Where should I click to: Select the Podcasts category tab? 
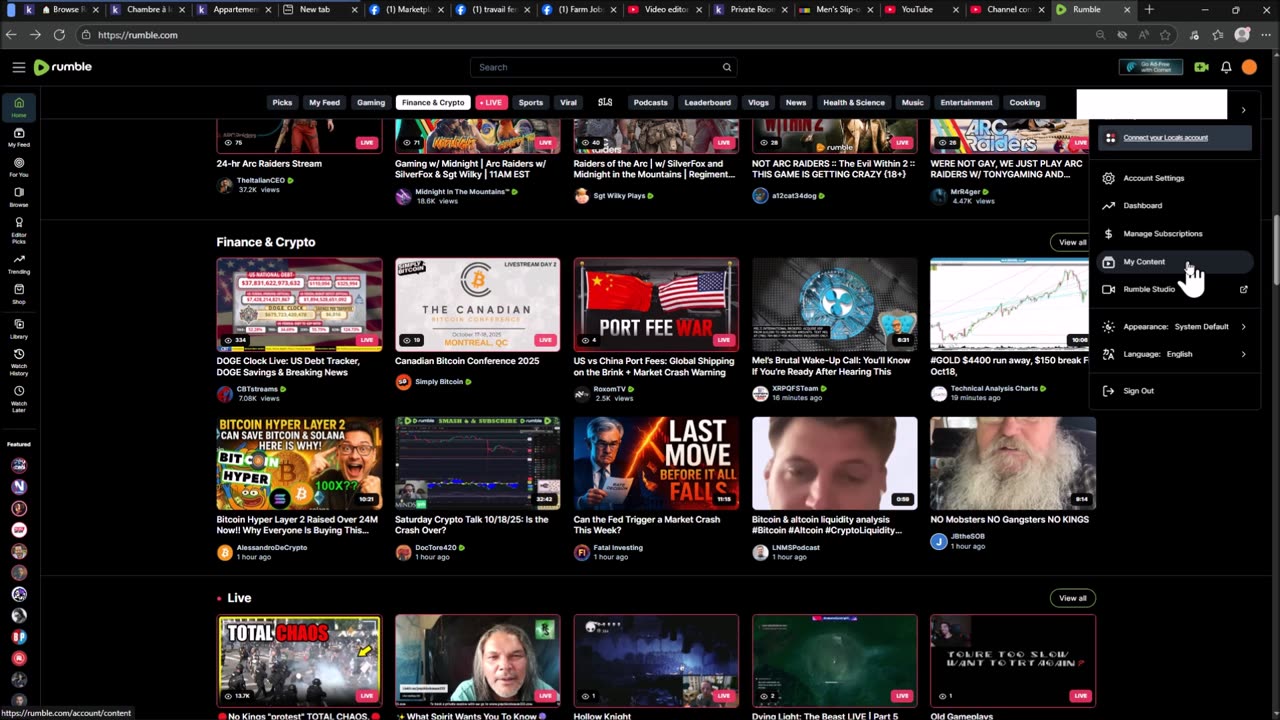point(650,102)
